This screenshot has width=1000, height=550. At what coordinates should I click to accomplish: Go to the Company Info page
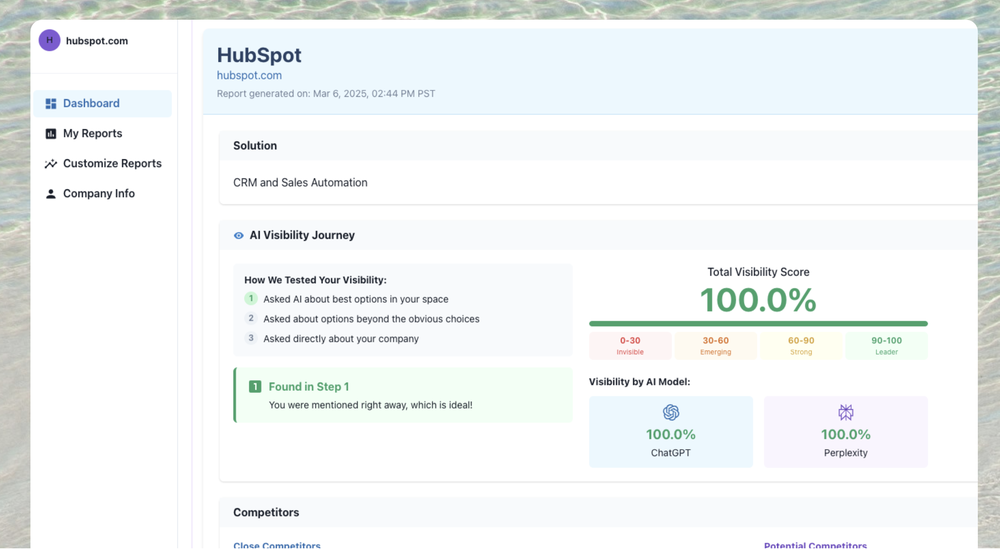[98, 194]
